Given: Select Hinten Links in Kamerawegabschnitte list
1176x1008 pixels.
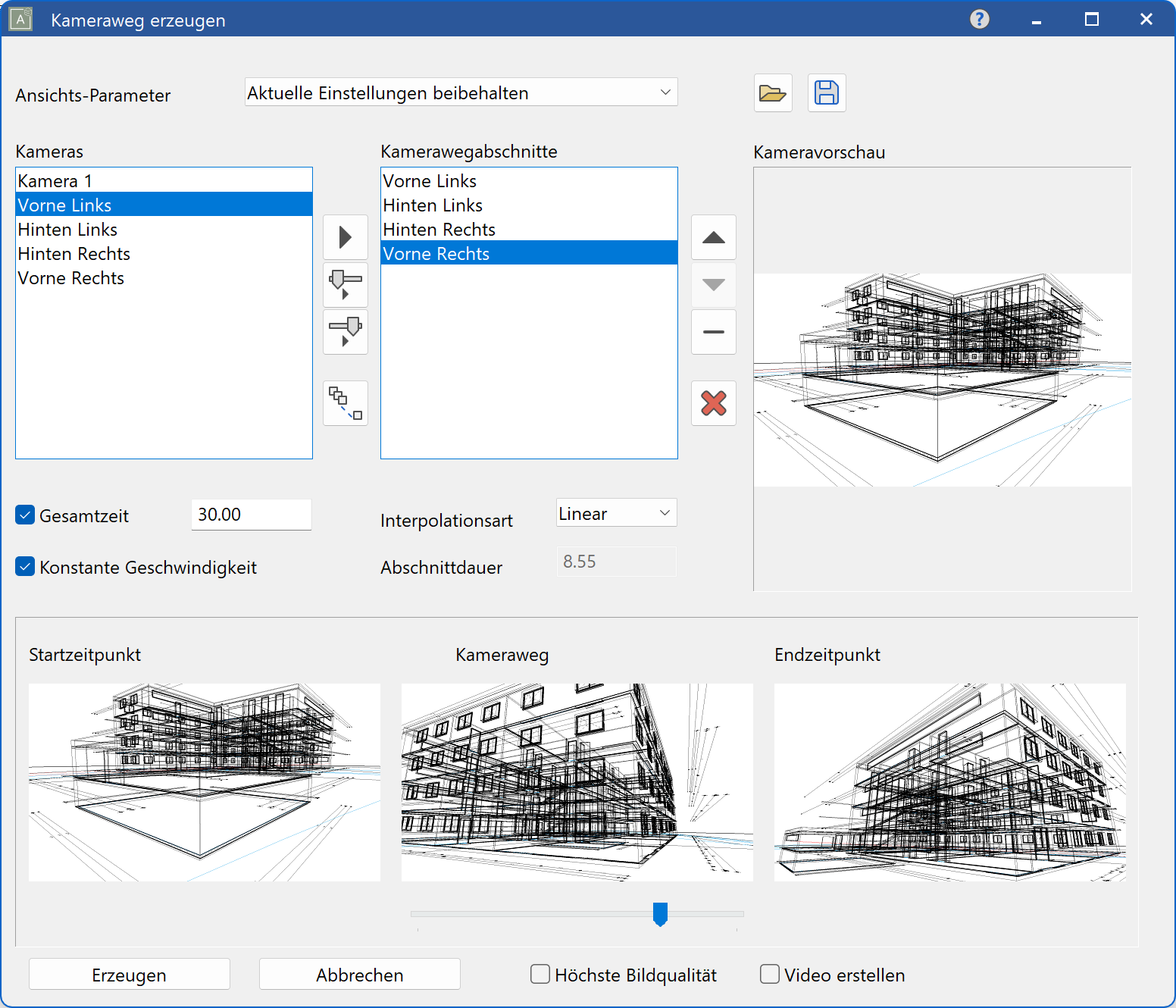Looking at the screenshot, I should click(x=433, y=205).
